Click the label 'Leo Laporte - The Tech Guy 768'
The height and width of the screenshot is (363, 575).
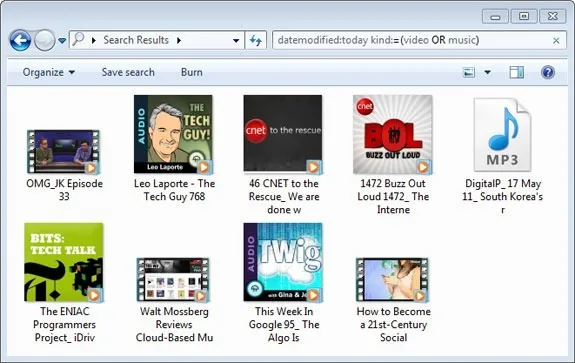coord(174,190)
